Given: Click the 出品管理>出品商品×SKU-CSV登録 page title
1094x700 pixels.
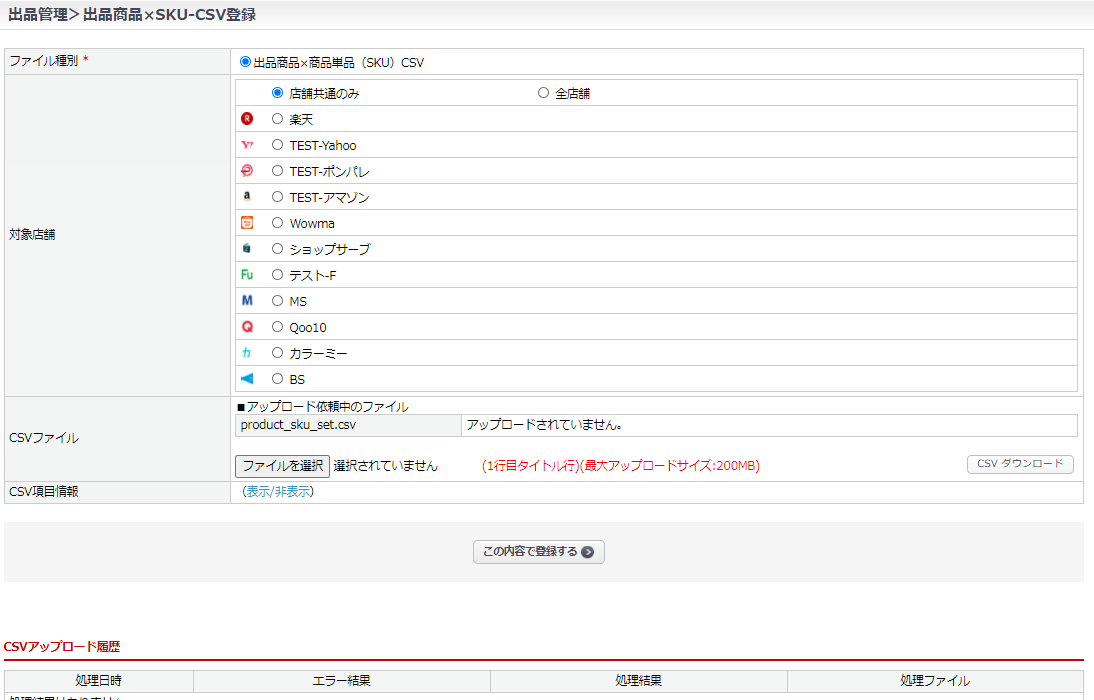Looking at the screenshot, I should coord(132,15).
